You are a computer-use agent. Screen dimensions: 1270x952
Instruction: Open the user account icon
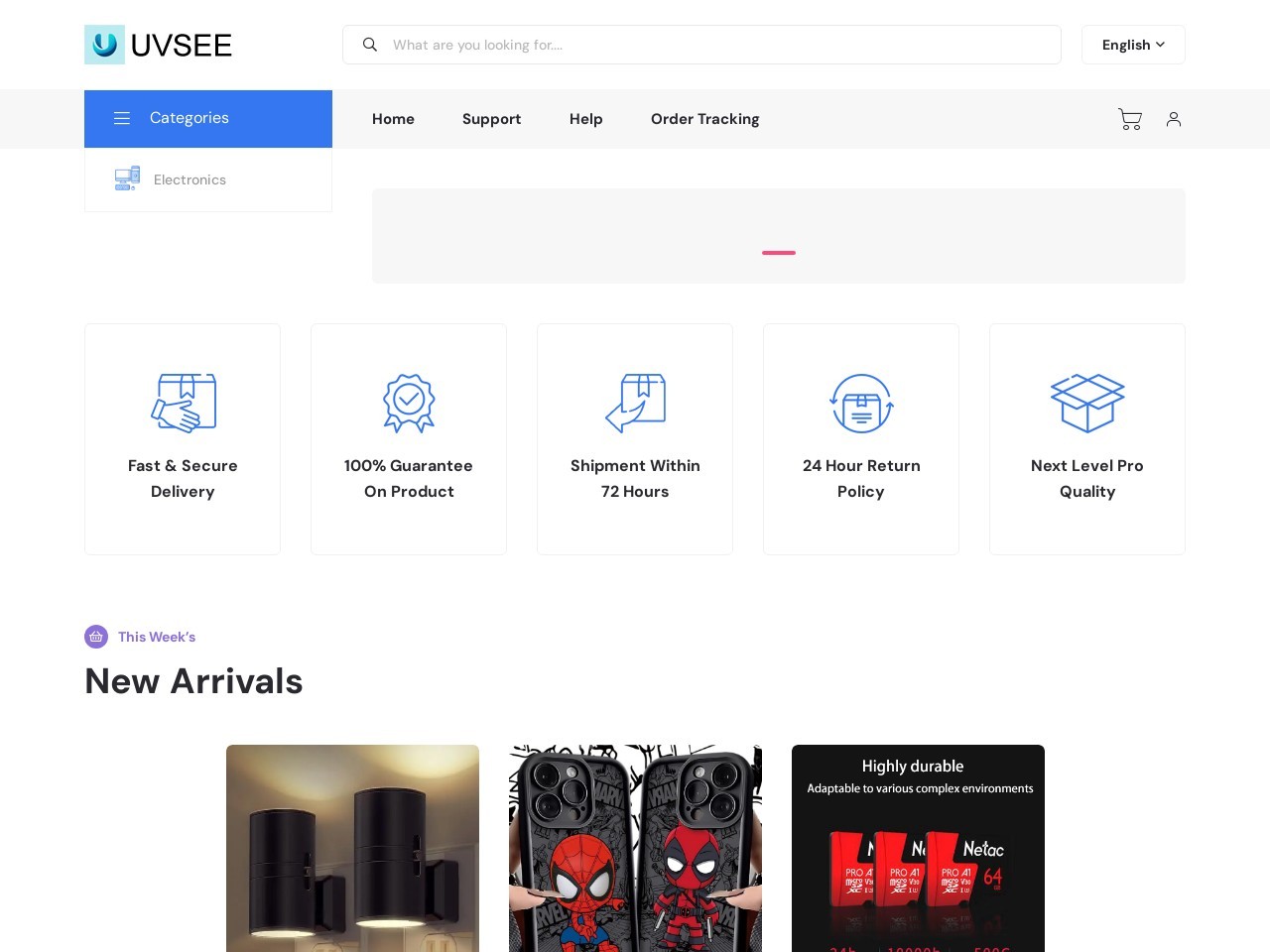[x=1174, y=119]
